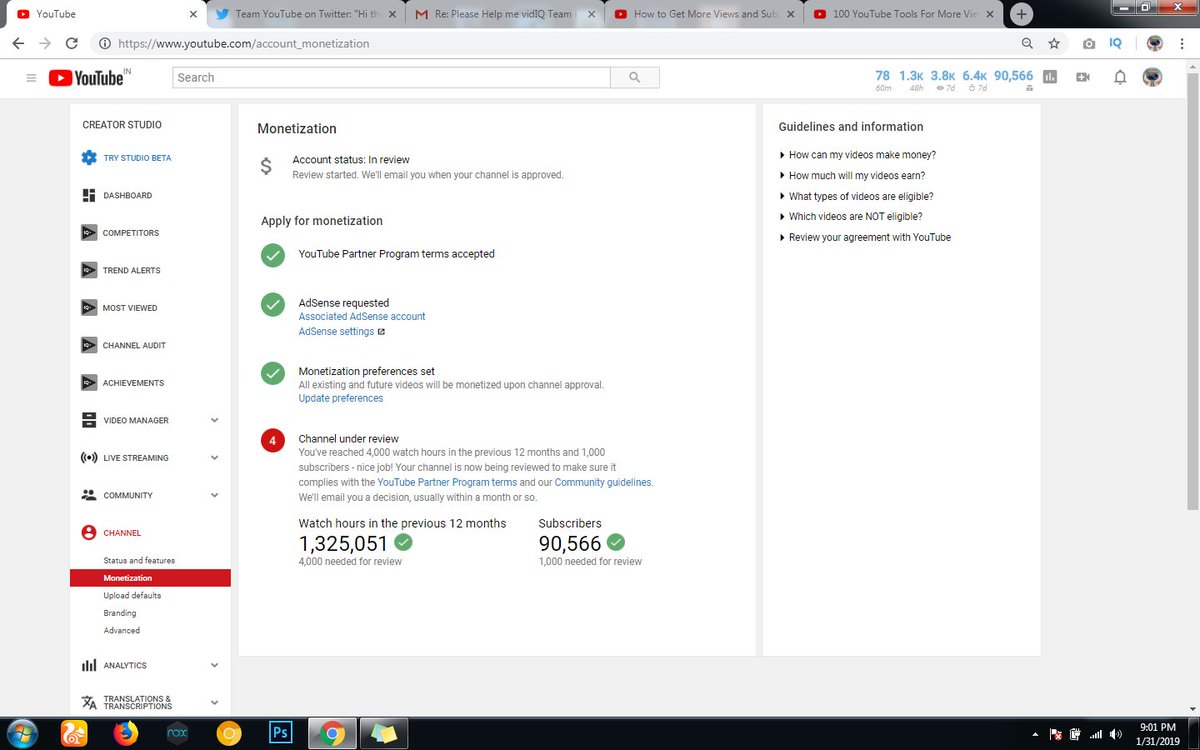Open Status and features sub-item
Image resolution: width=1200 pixels, height=750 pixels.
pyautogui.click(x=139, y=561)
